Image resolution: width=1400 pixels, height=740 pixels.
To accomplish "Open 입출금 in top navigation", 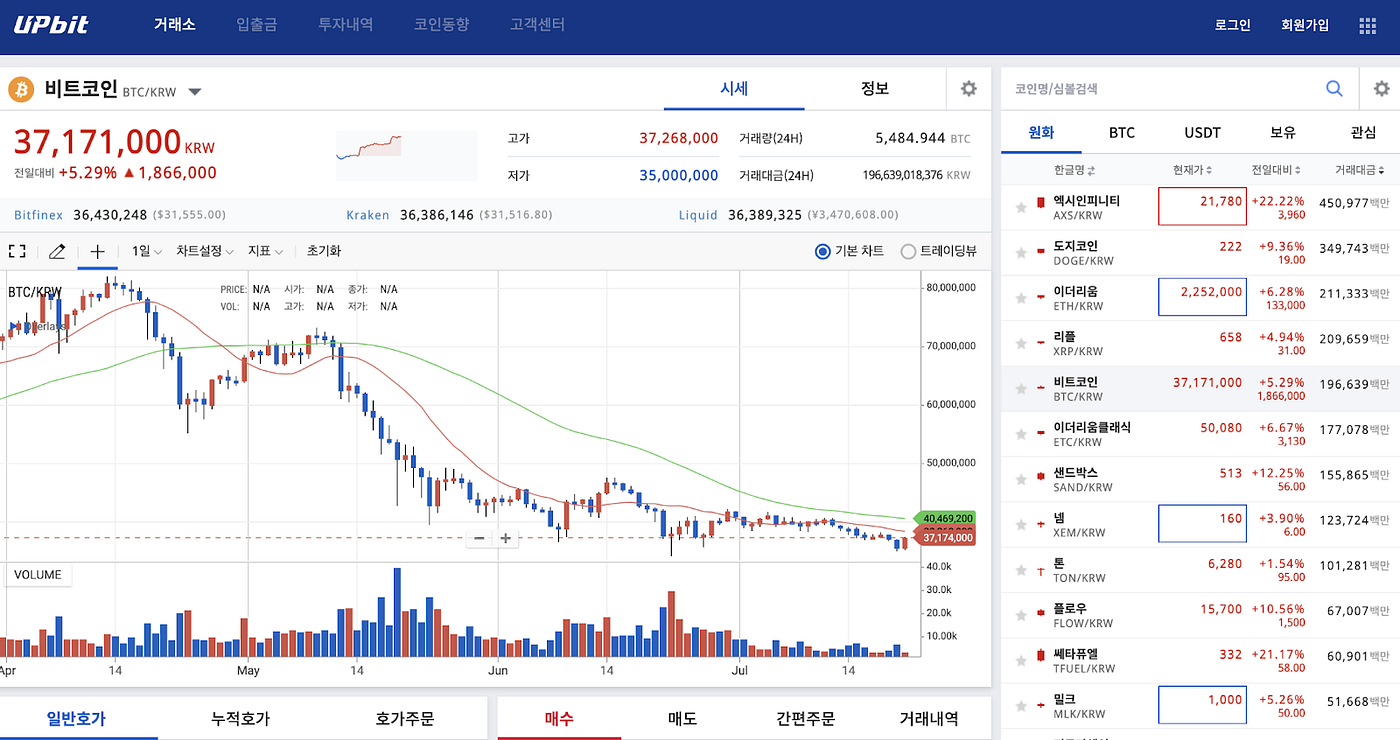I will [x=257, y=25].
